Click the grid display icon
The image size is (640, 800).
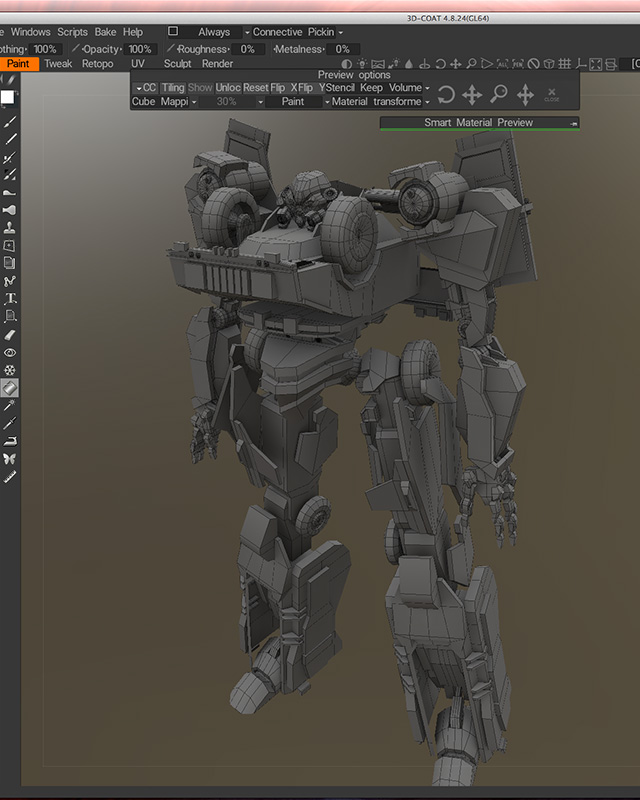point(564,64)
